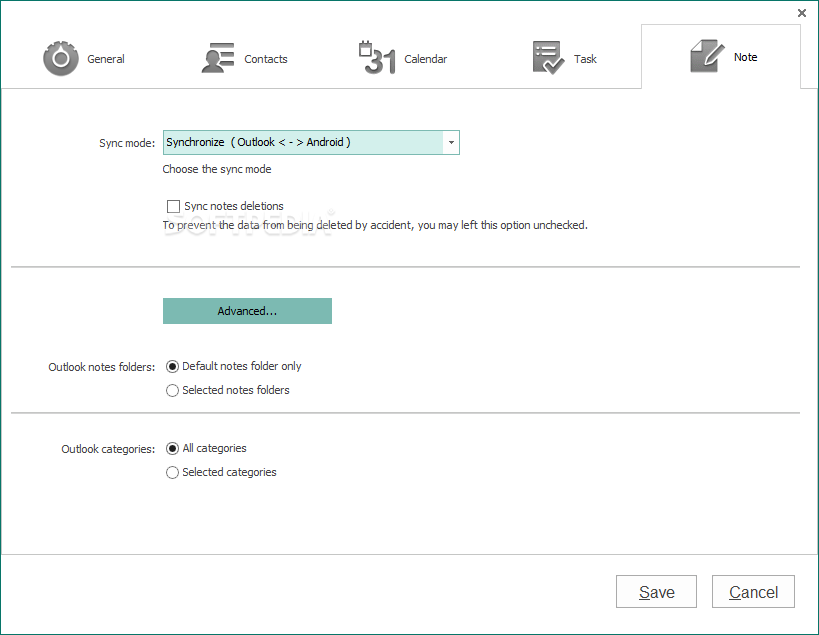Go to the Calendar tab label
819x635 pixels.
426,59
